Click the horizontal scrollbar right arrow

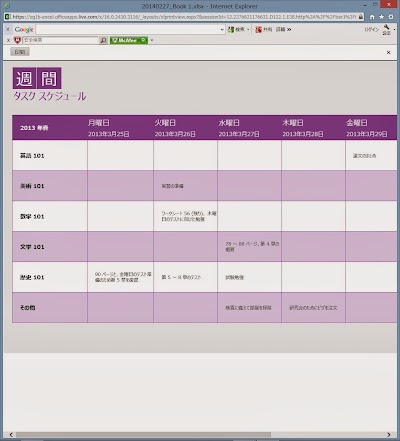point(389,435)
